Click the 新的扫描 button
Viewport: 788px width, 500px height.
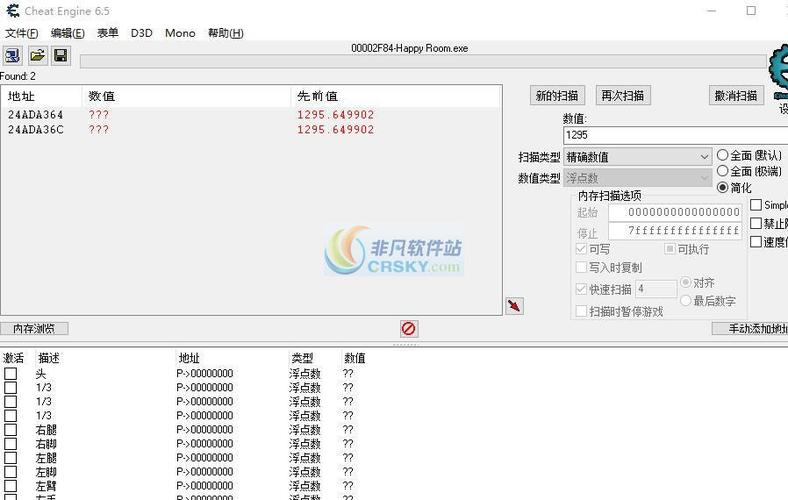pyautogui.click(x=557, y=95)
